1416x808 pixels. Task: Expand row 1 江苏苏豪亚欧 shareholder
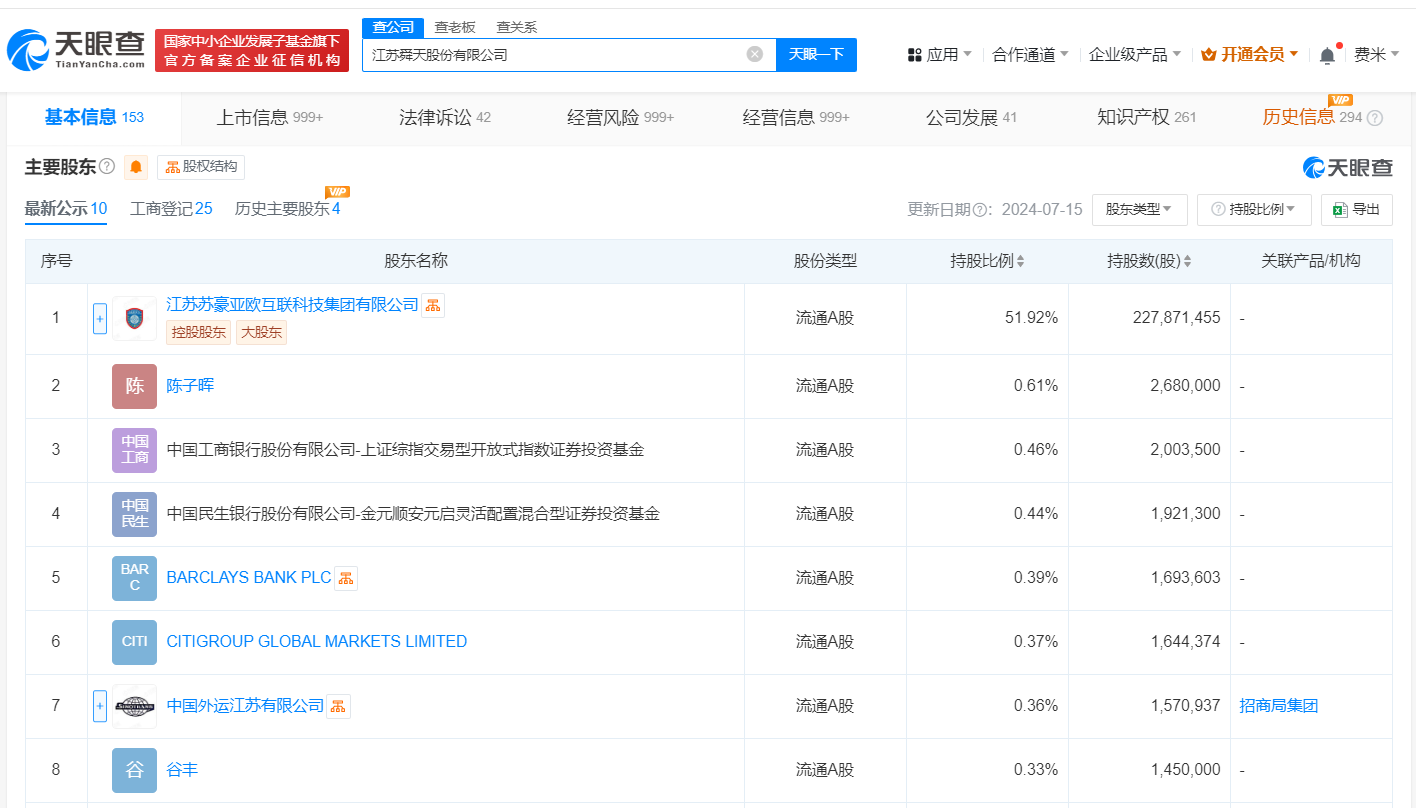coord(100,318)
